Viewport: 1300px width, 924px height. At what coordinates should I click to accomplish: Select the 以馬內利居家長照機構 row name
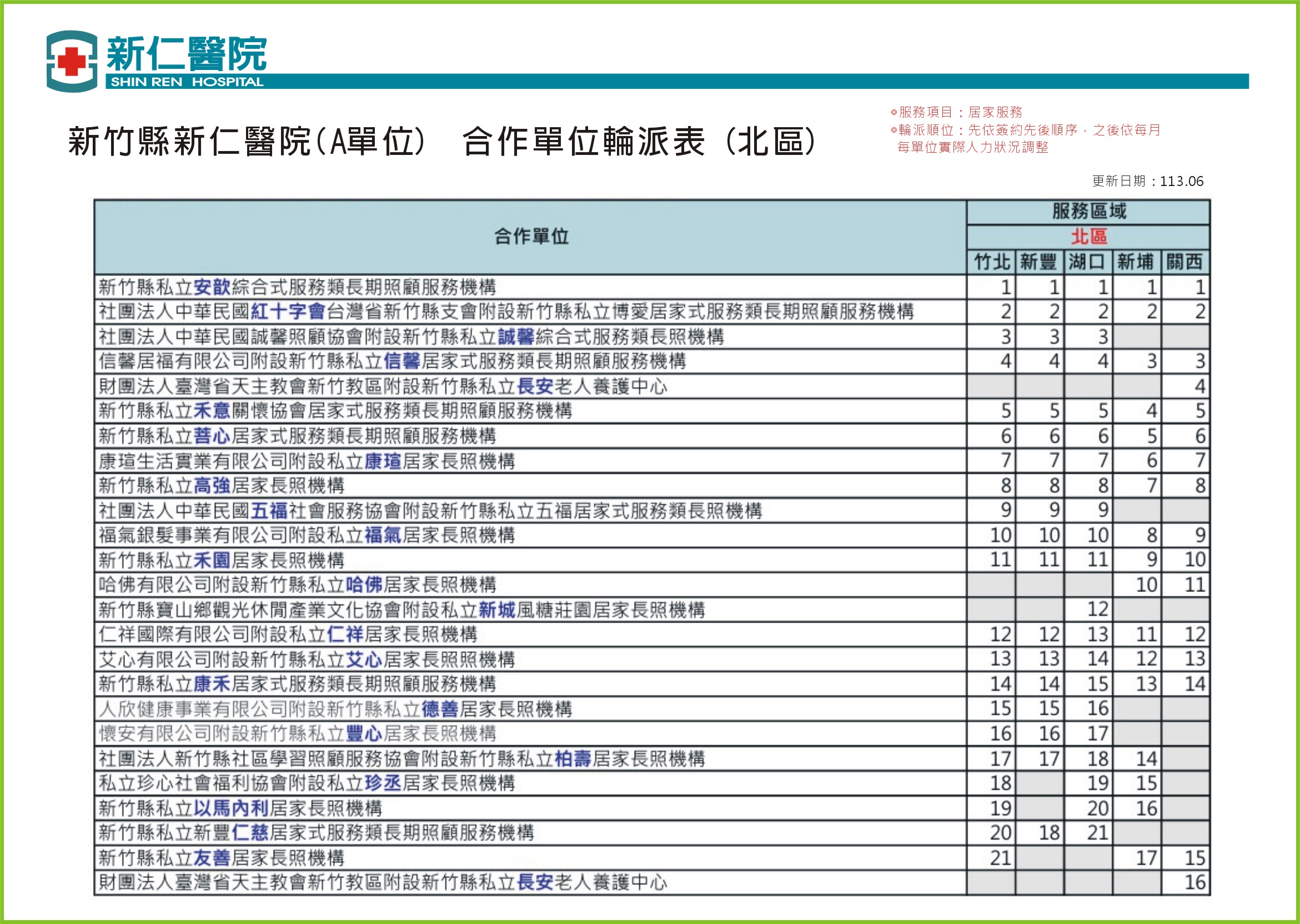coord(240,808)
